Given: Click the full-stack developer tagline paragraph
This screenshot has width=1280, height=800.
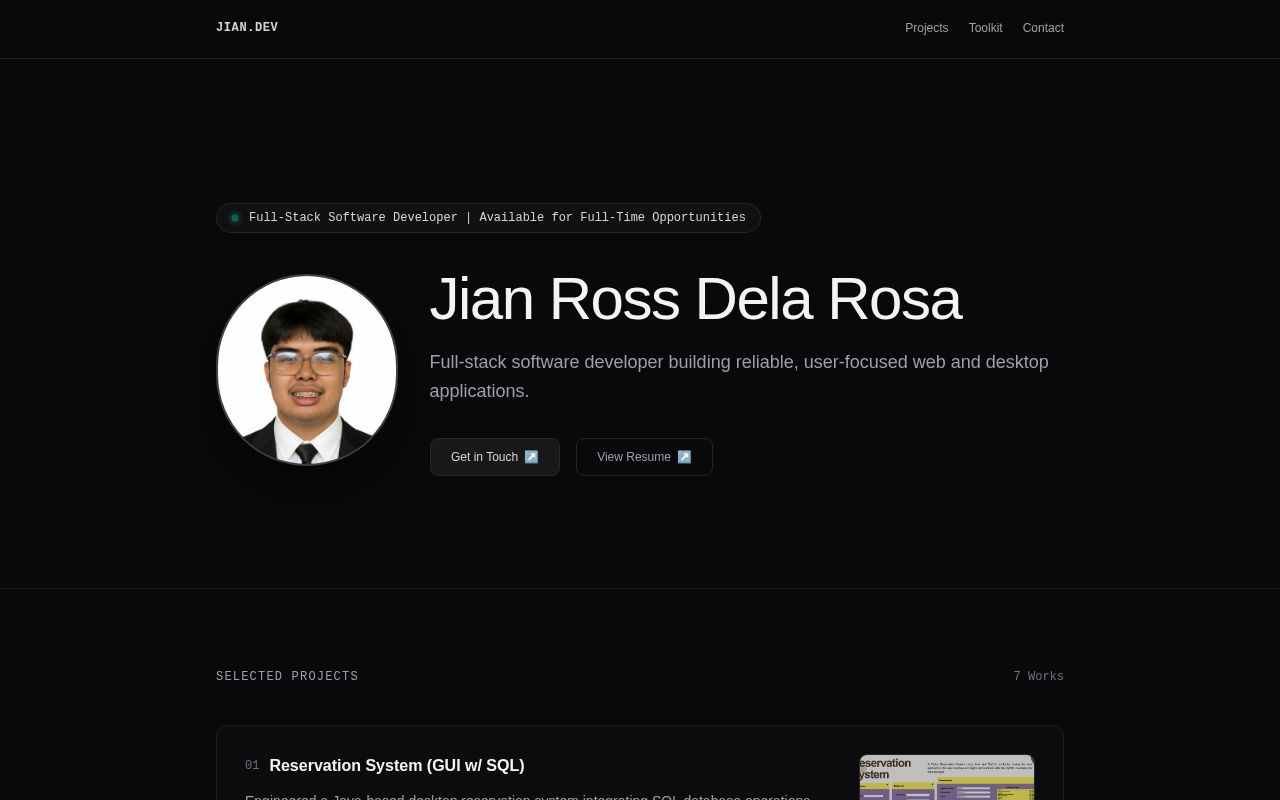Looking at the screenshot, I should (739, 376).
